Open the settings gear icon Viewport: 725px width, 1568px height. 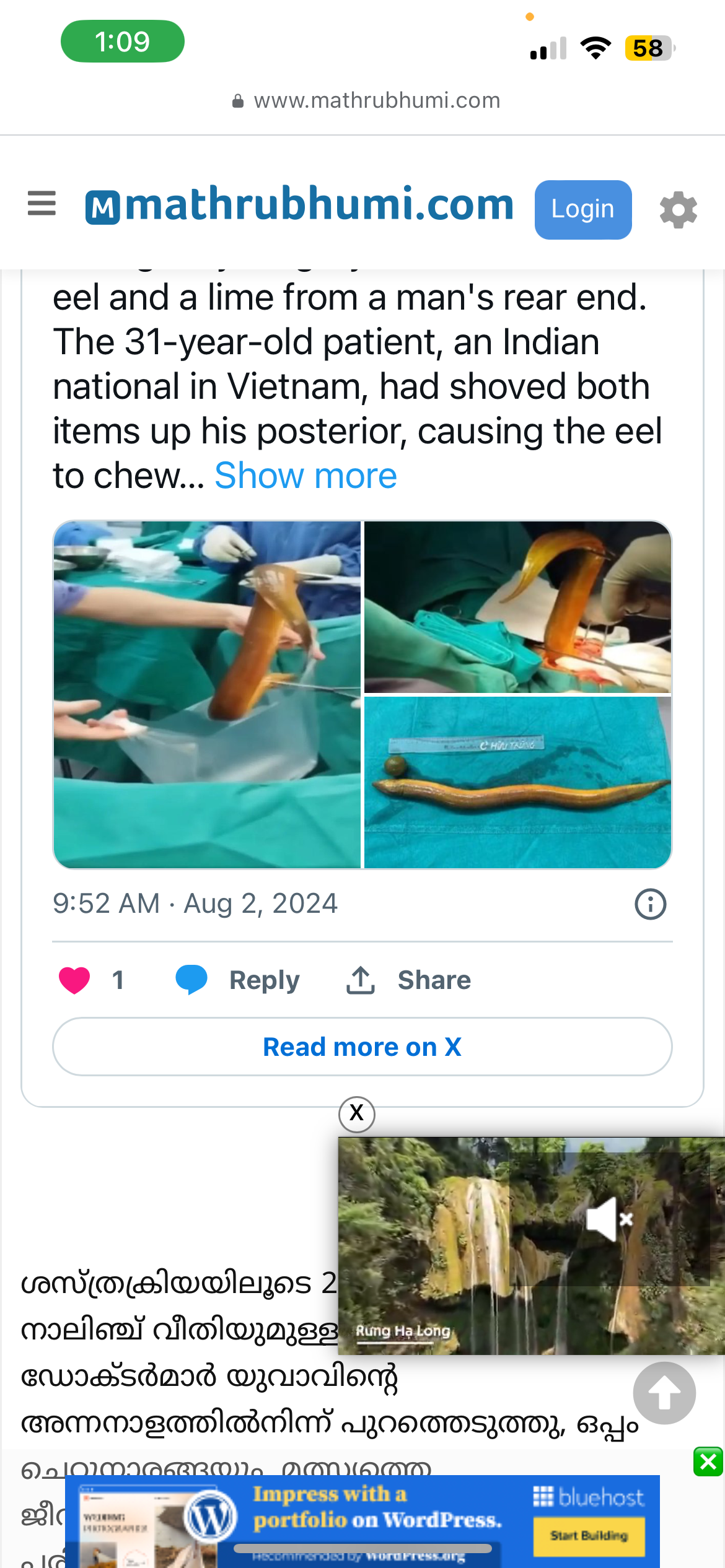tap(678, 210)
